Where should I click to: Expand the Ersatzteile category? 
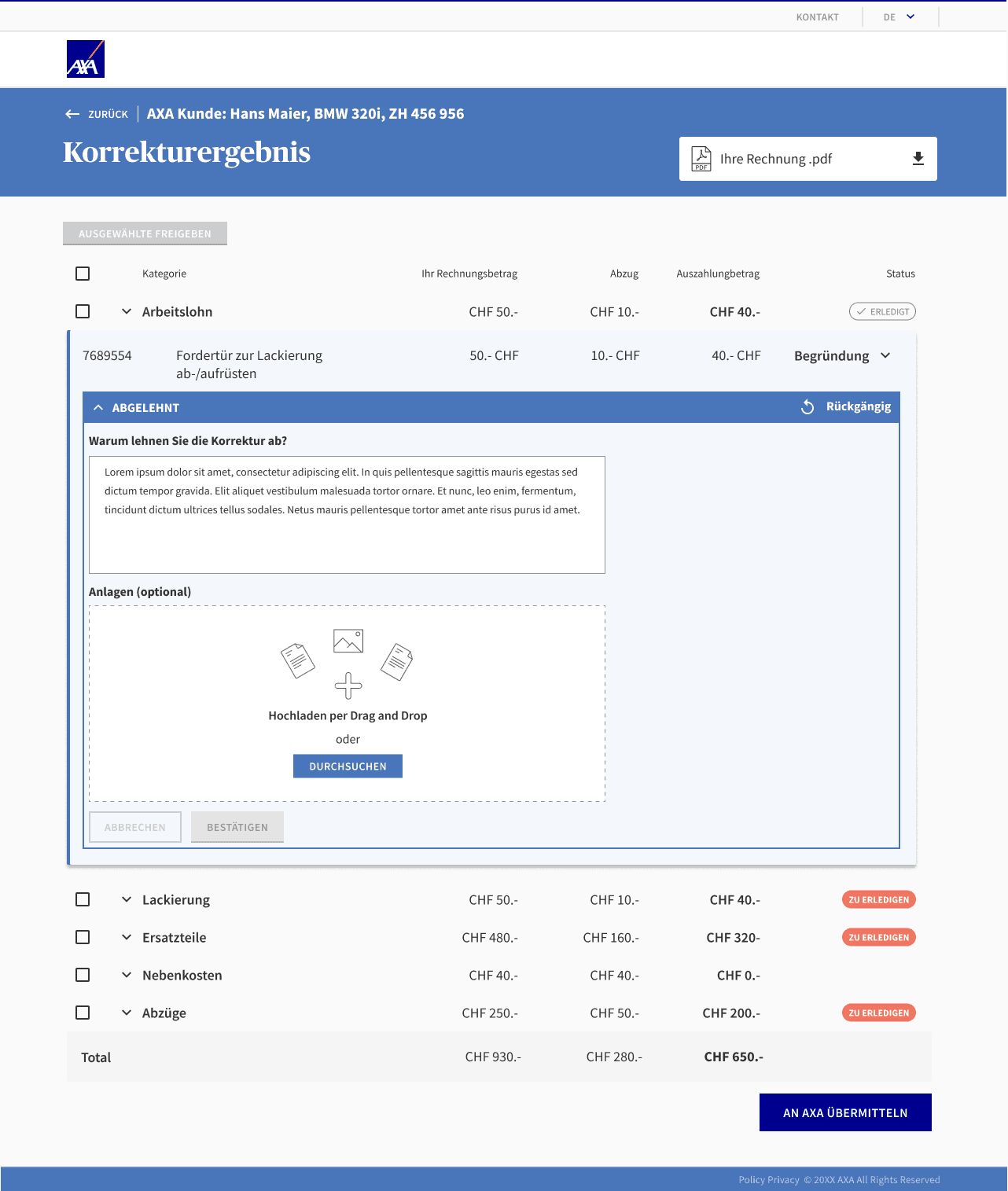(127, 937)
